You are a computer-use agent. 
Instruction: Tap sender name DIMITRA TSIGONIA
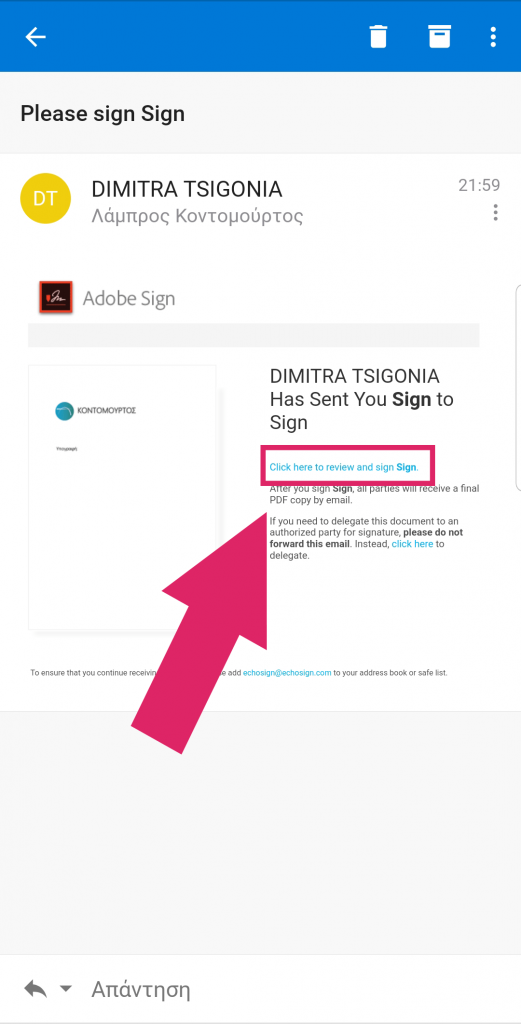(187, 189)
